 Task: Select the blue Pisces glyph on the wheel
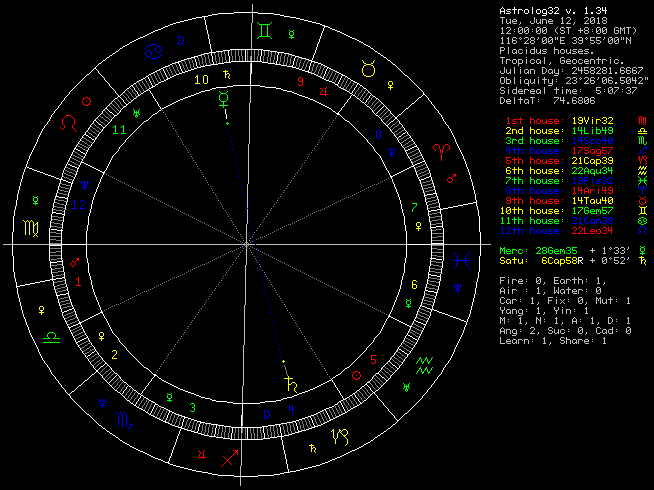(459, 260)
